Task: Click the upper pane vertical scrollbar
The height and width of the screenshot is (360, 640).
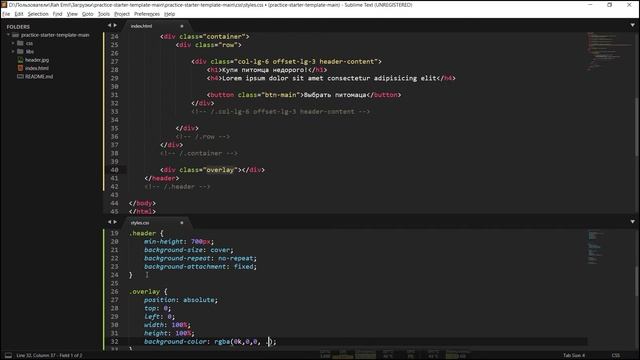Action: point(636,127)
